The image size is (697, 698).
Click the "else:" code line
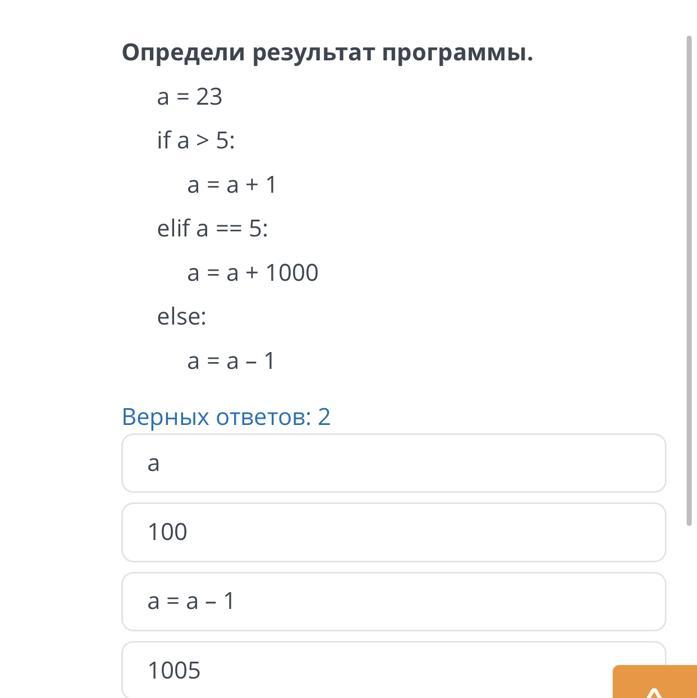pos(181,317)
